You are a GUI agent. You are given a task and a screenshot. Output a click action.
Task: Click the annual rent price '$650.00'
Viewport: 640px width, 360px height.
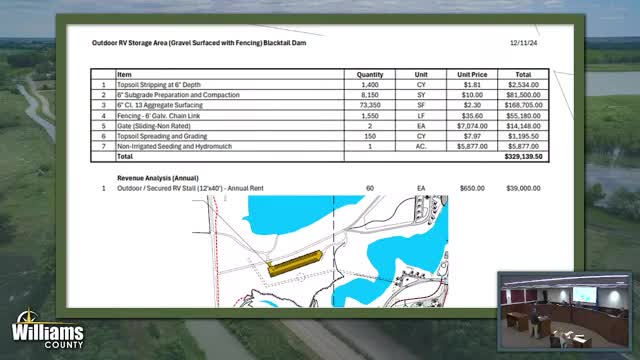pyautogui.click(x=472, y=189)
